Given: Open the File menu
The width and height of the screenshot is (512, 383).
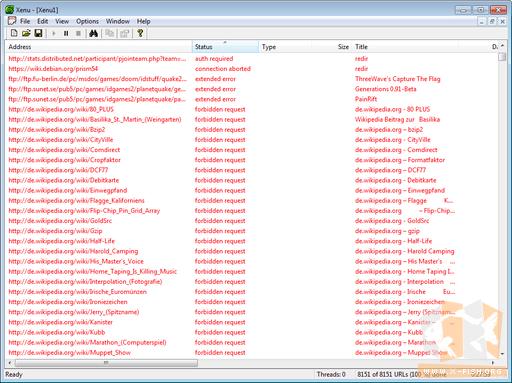Looking at the screenshot, I should tap(25, 21).
